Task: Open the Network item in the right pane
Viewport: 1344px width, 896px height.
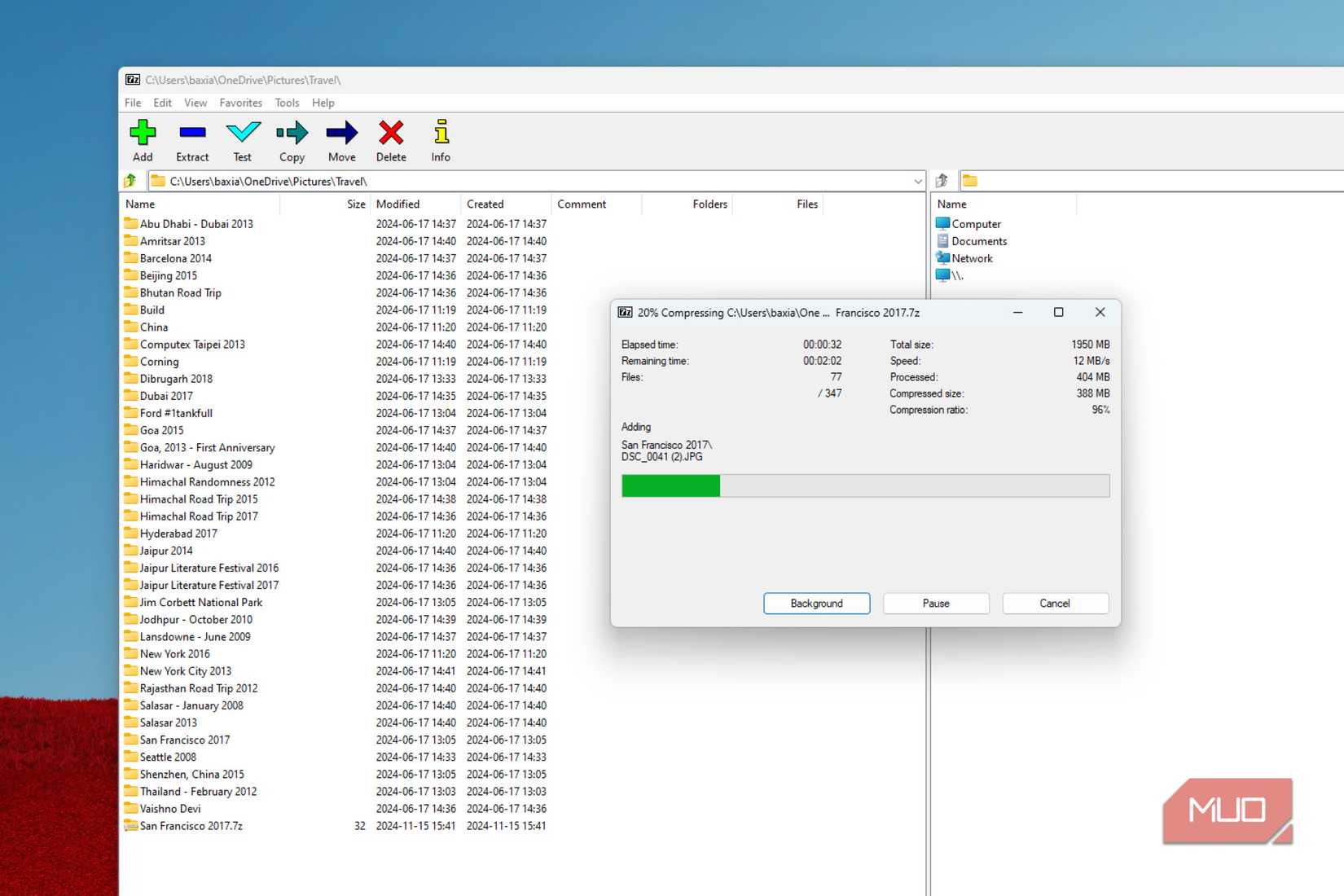Action: (x=971, y=257)
